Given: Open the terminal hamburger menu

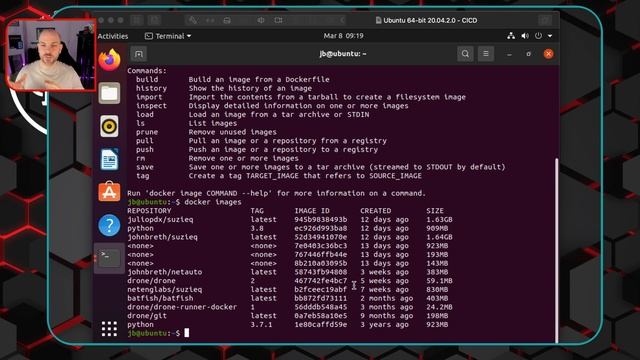Looking at the screenshot, I should 486,54.
